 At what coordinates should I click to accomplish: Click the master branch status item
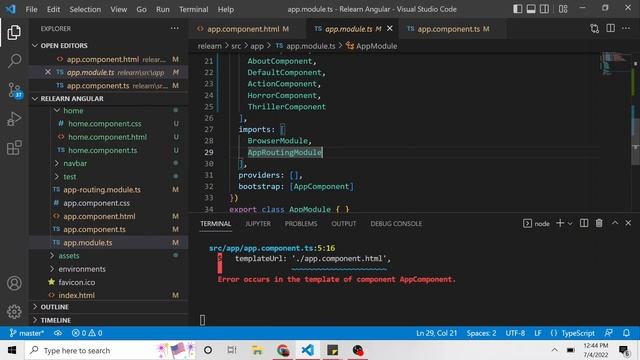[27, 333]
